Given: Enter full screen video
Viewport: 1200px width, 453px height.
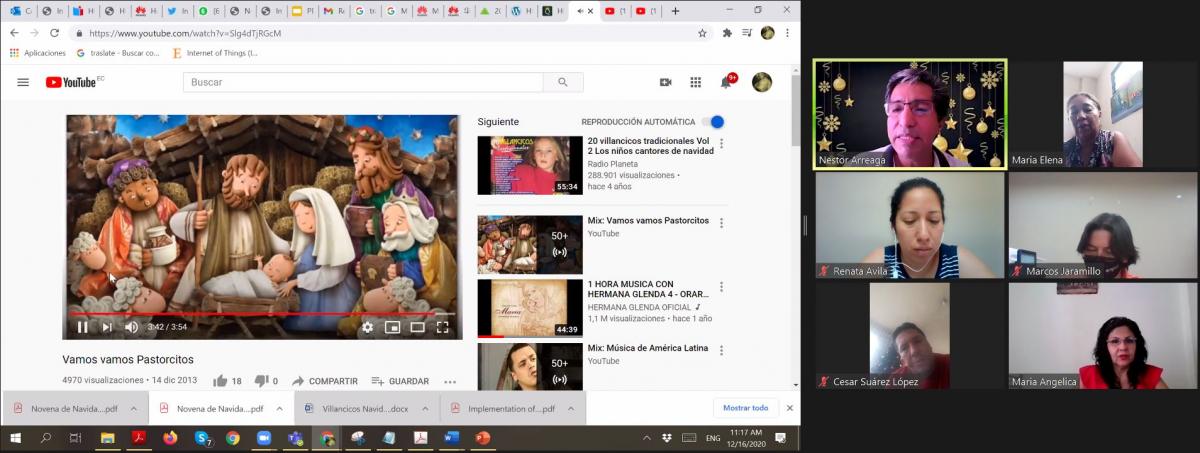Looking at the screenshot, I should click(442, 327).
